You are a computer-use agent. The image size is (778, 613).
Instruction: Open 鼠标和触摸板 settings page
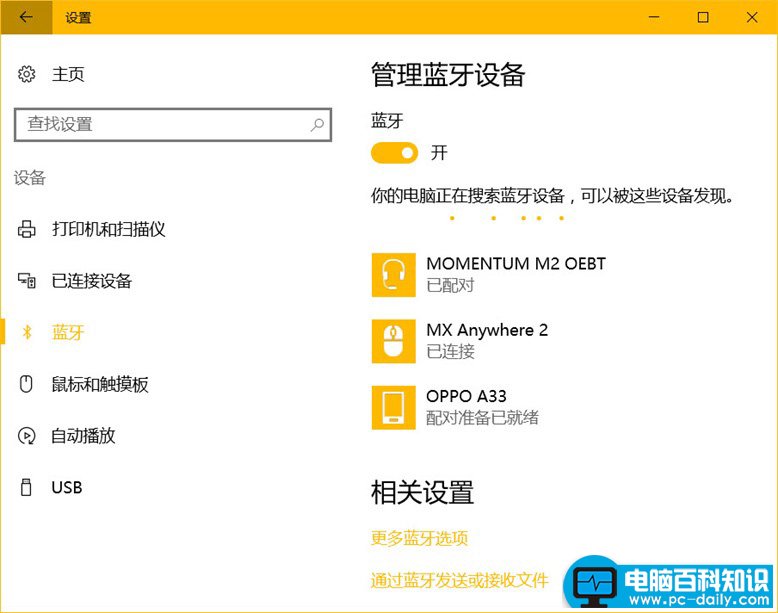100,384
